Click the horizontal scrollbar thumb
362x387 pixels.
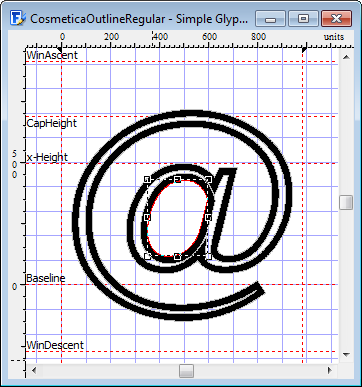point(186,370)
